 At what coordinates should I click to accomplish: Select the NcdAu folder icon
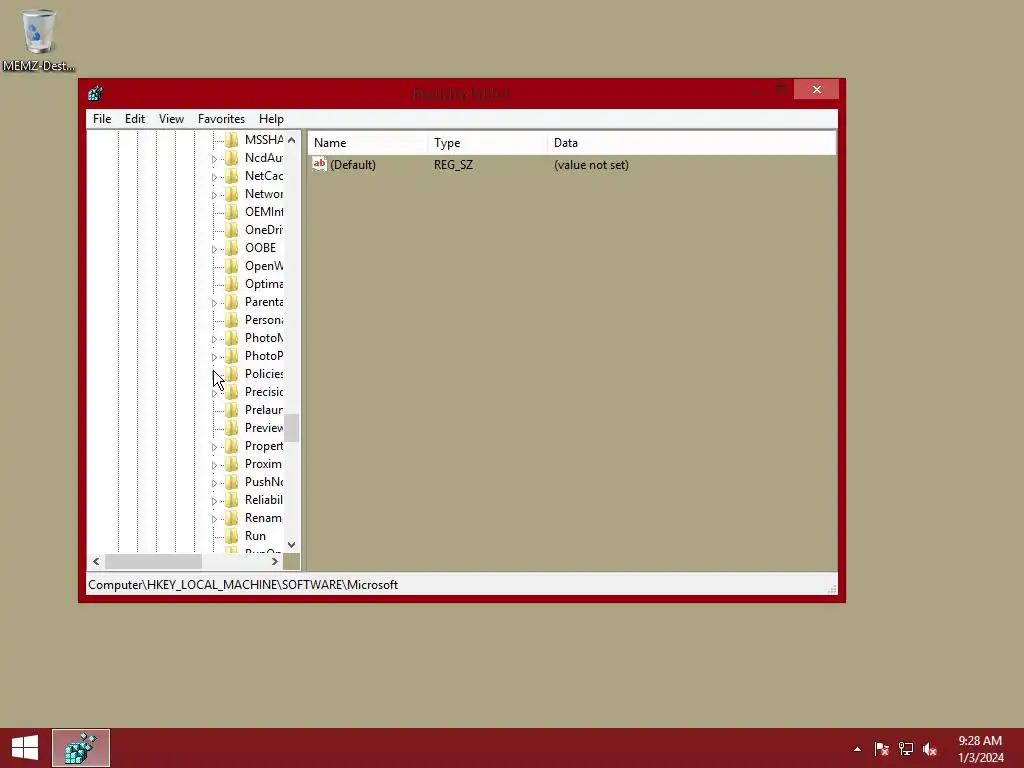[x=231, y=157]
